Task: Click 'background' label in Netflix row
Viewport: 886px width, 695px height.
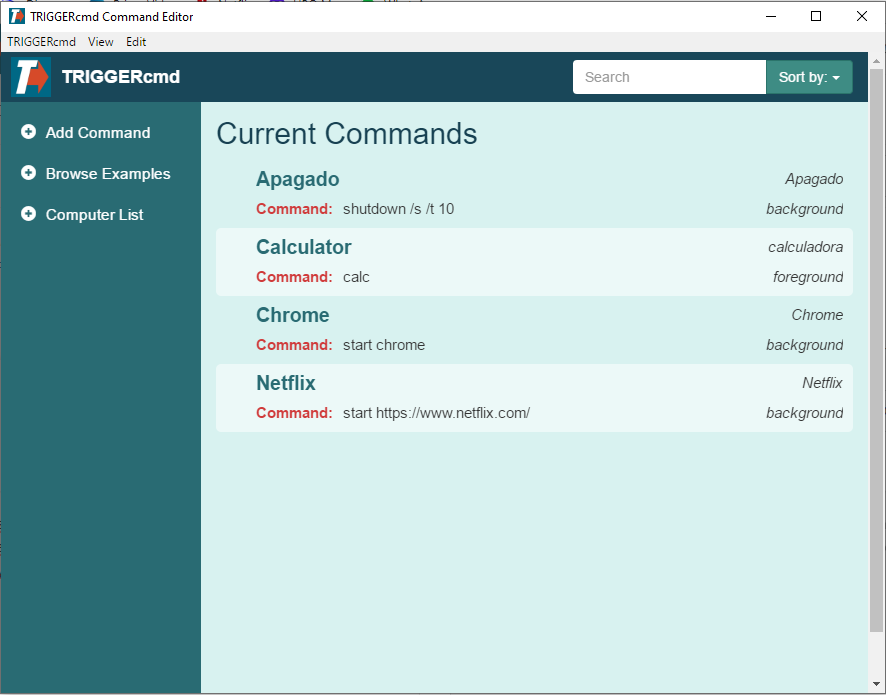Action: (805, 413)
